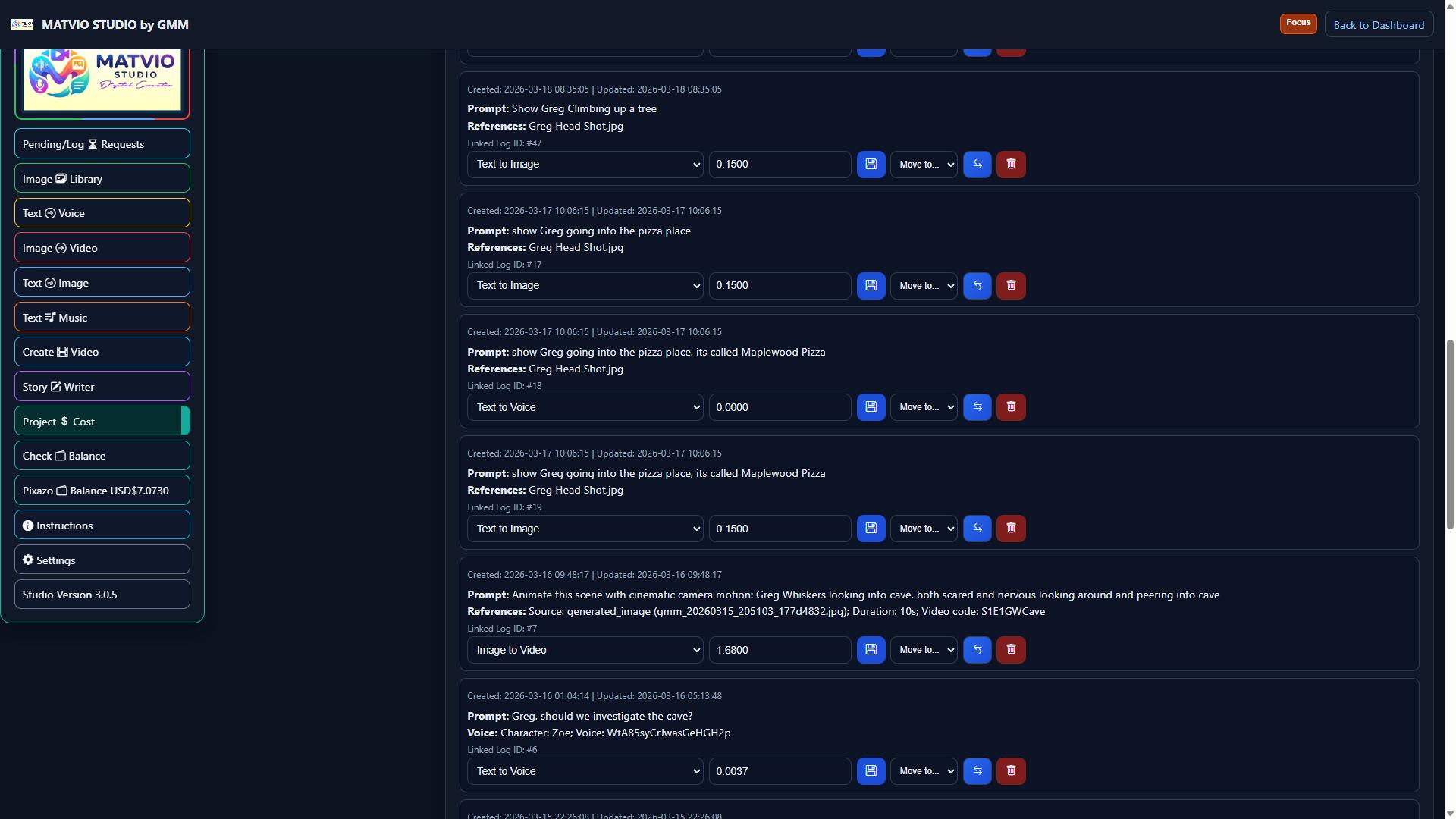
Task: Open the Text Music tool
Action: point(102,318)
